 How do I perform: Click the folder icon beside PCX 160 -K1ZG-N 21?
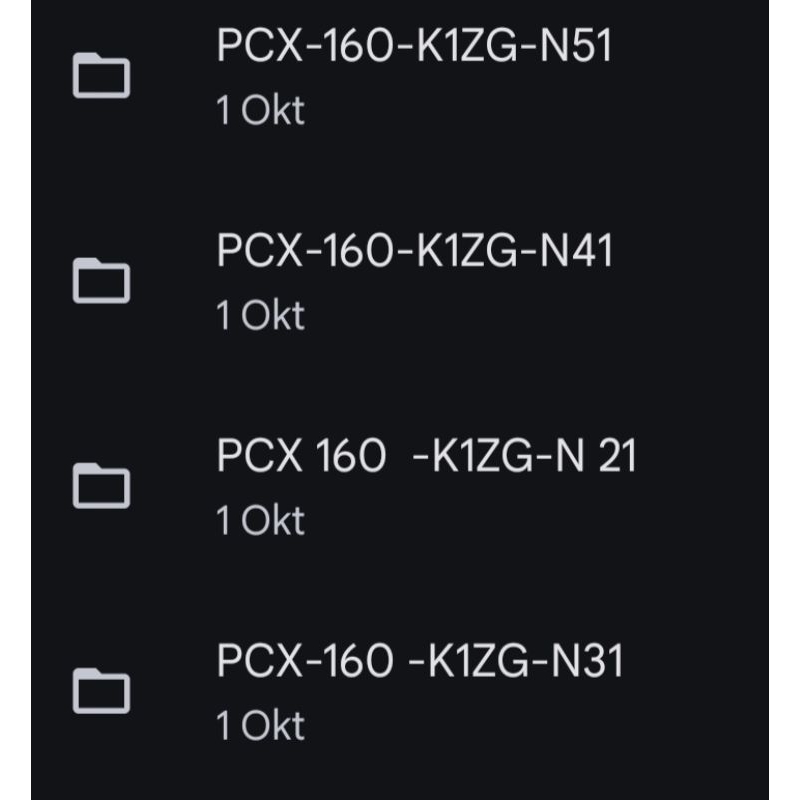point(101,482)
